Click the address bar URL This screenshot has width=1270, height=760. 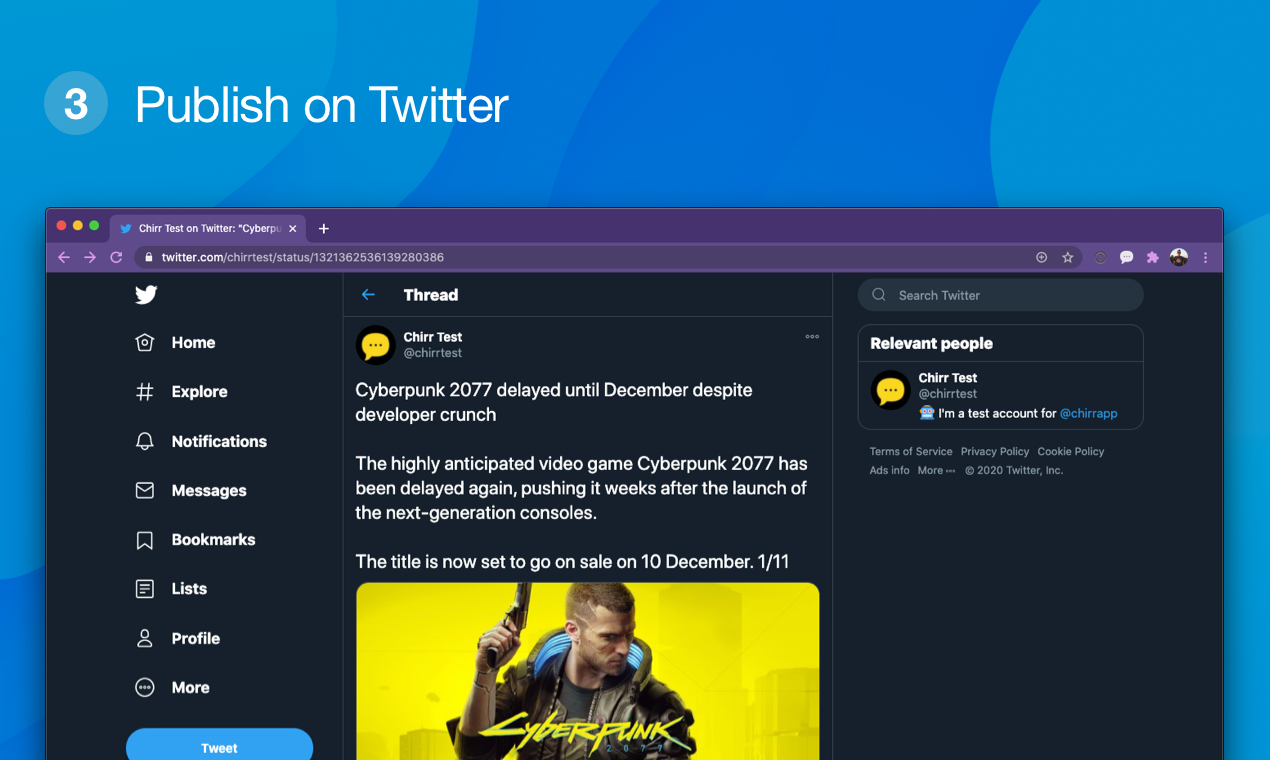click(303, 257)
